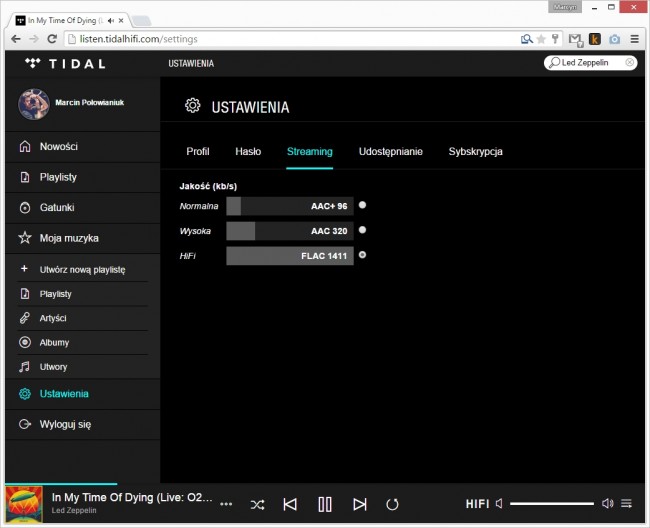The width and height of the screenshot is (650, 528).
Task: Select Ustawienia in sidebar
Action: point(82,394)
